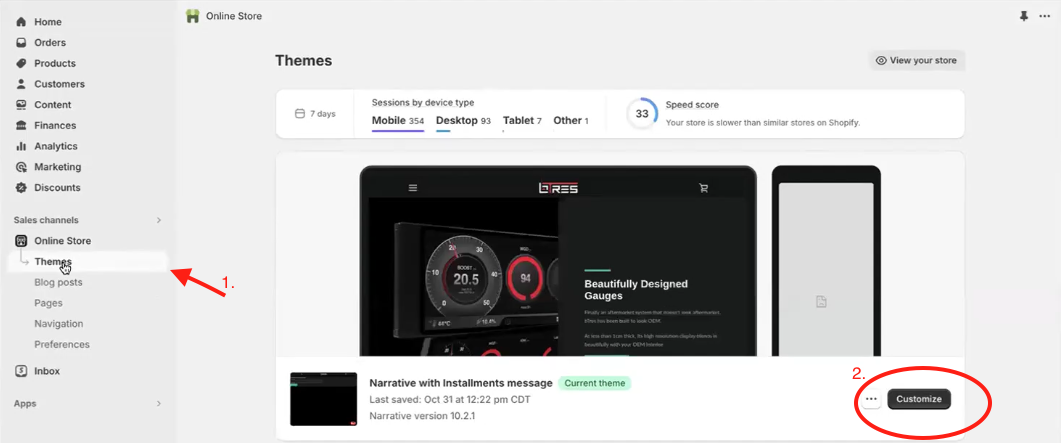The width and height of the screenshot is (1061, 443).
Task: Open the 7 days date range picker
Action: tap(315, 114)
